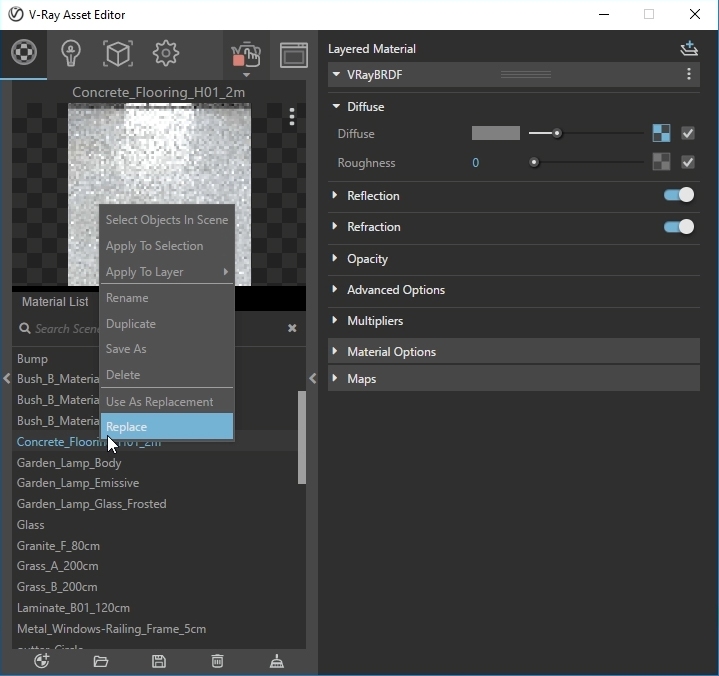
Task: Click the Diffuse gray color swatch
Action: click(x=495, y=133)
